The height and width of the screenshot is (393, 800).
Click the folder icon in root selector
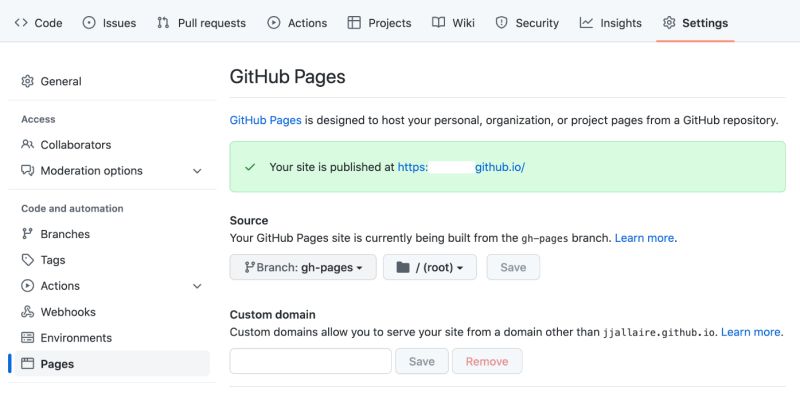(403, 267)
